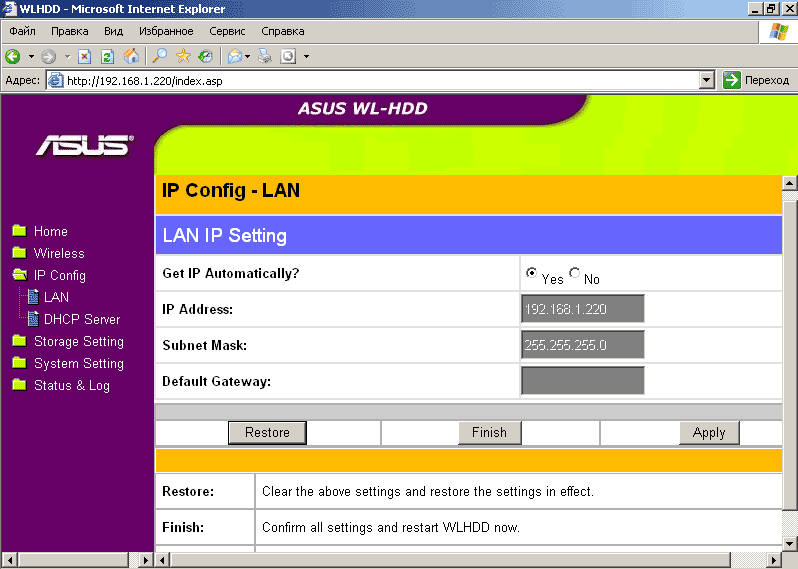Open the Home link in sidebar
This screenshot has width=798, height=569.
coord(50,231)
